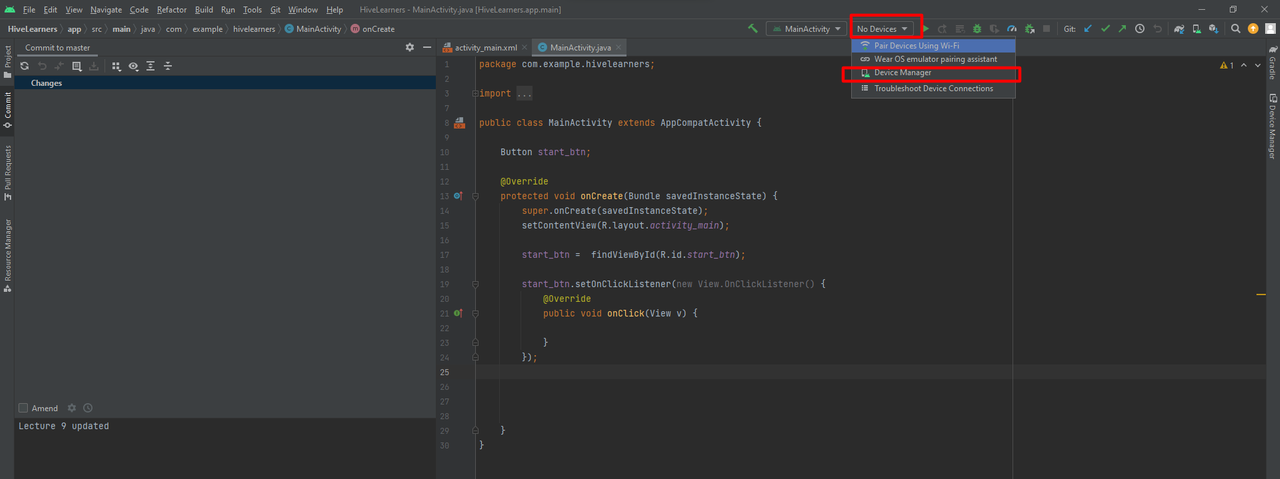Start debugging with the green bug icon
The image size is (1280, 479).
click(977, 29)
